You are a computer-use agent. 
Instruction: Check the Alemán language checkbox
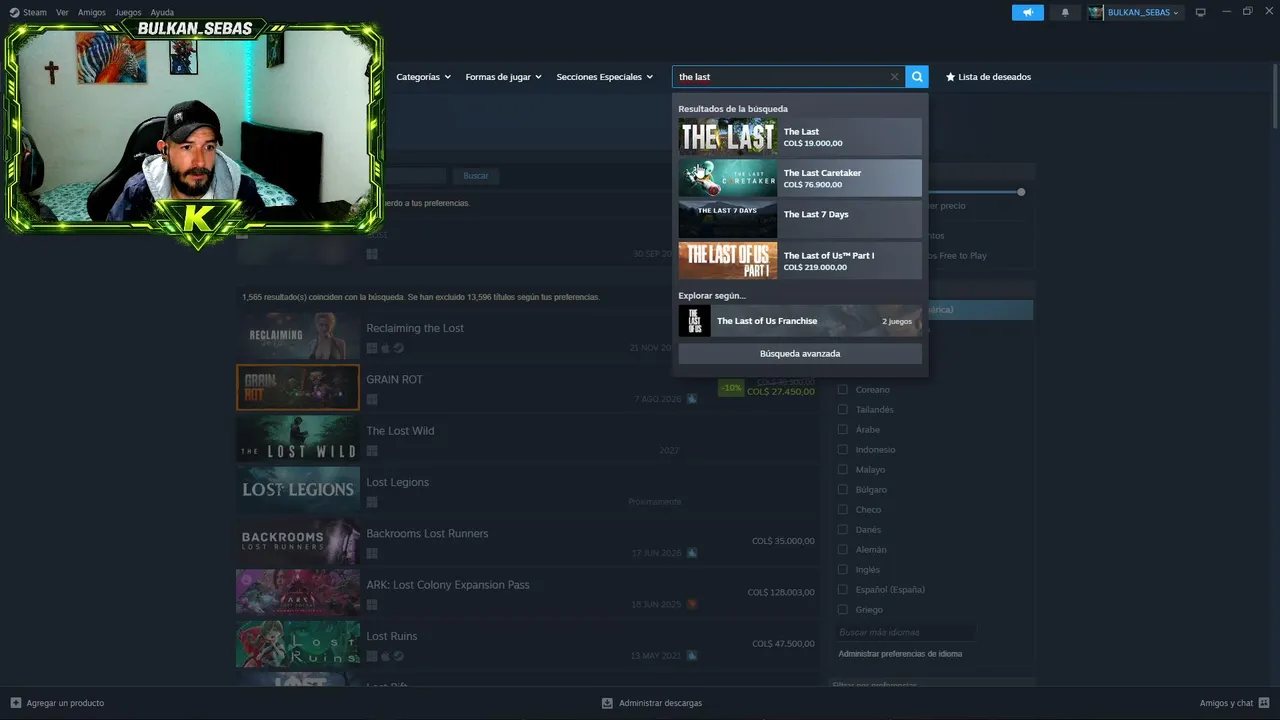[x=843, y=549]
